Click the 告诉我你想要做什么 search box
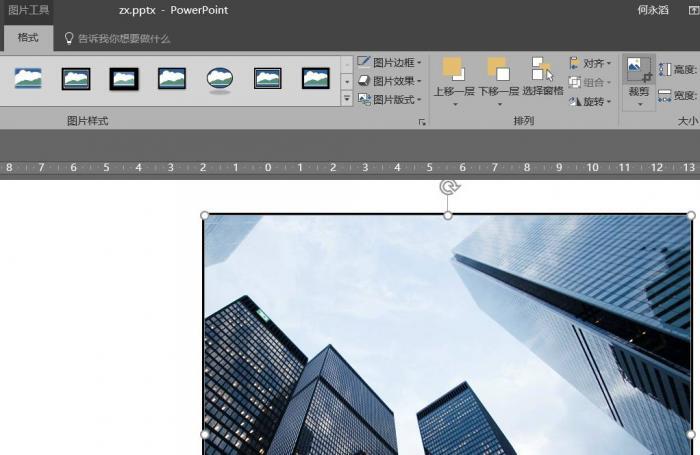The width and height of the screenshot is (700, 455). 124,39
